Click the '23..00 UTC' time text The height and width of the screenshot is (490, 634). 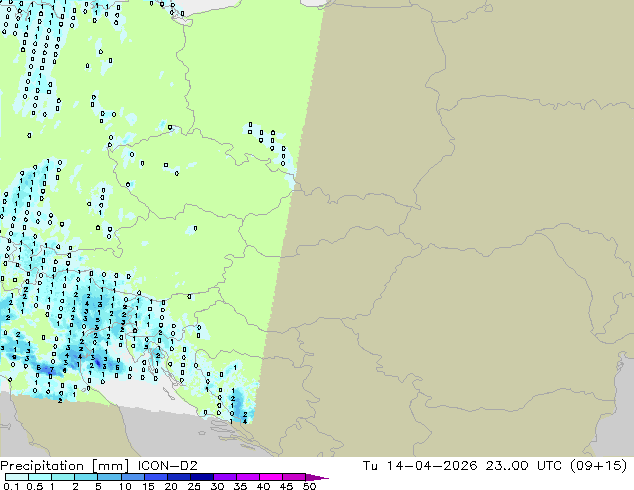tap(523, 466)
